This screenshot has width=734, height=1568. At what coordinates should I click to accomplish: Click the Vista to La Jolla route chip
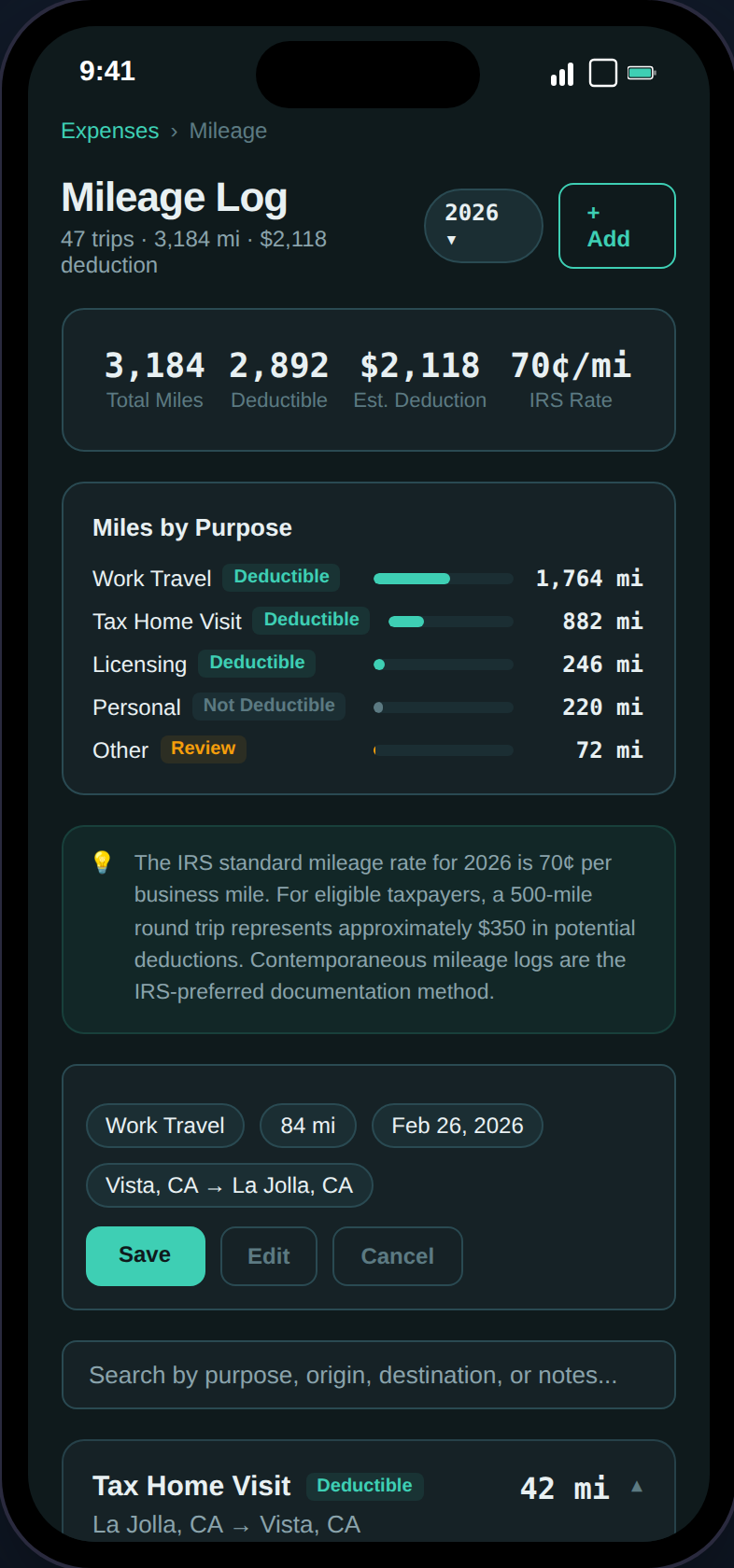(229, 1185)
